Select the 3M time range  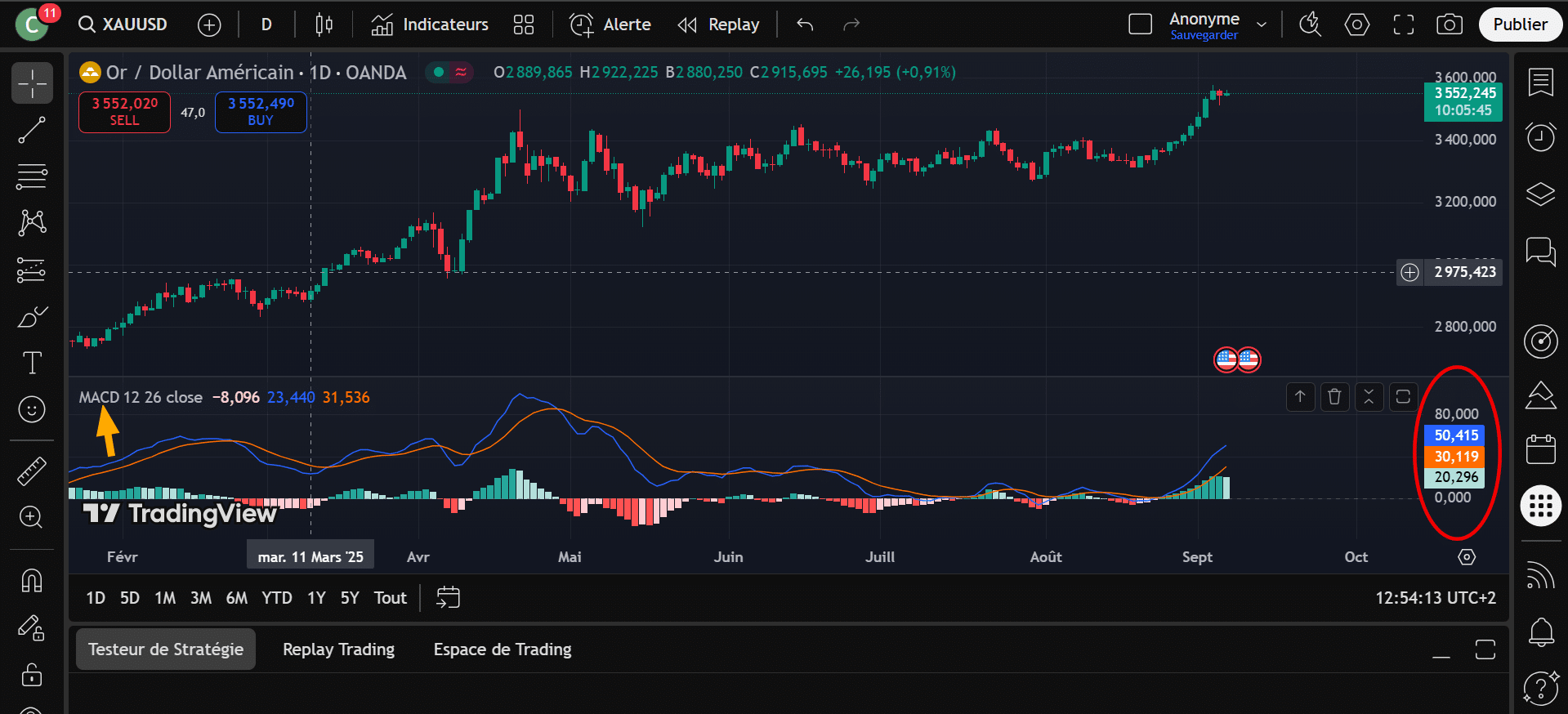(200, 598)
